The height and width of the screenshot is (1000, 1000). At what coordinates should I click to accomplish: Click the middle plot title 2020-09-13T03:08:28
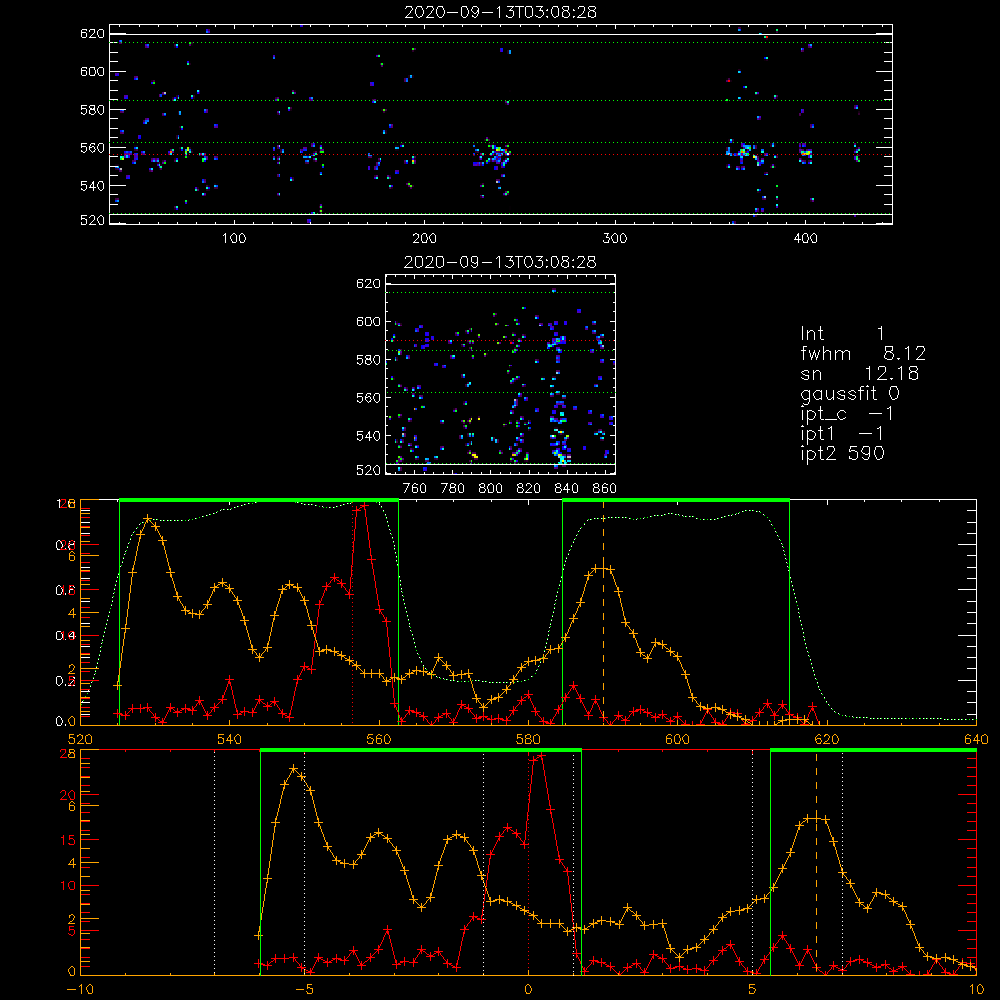(x=501, y=261)
